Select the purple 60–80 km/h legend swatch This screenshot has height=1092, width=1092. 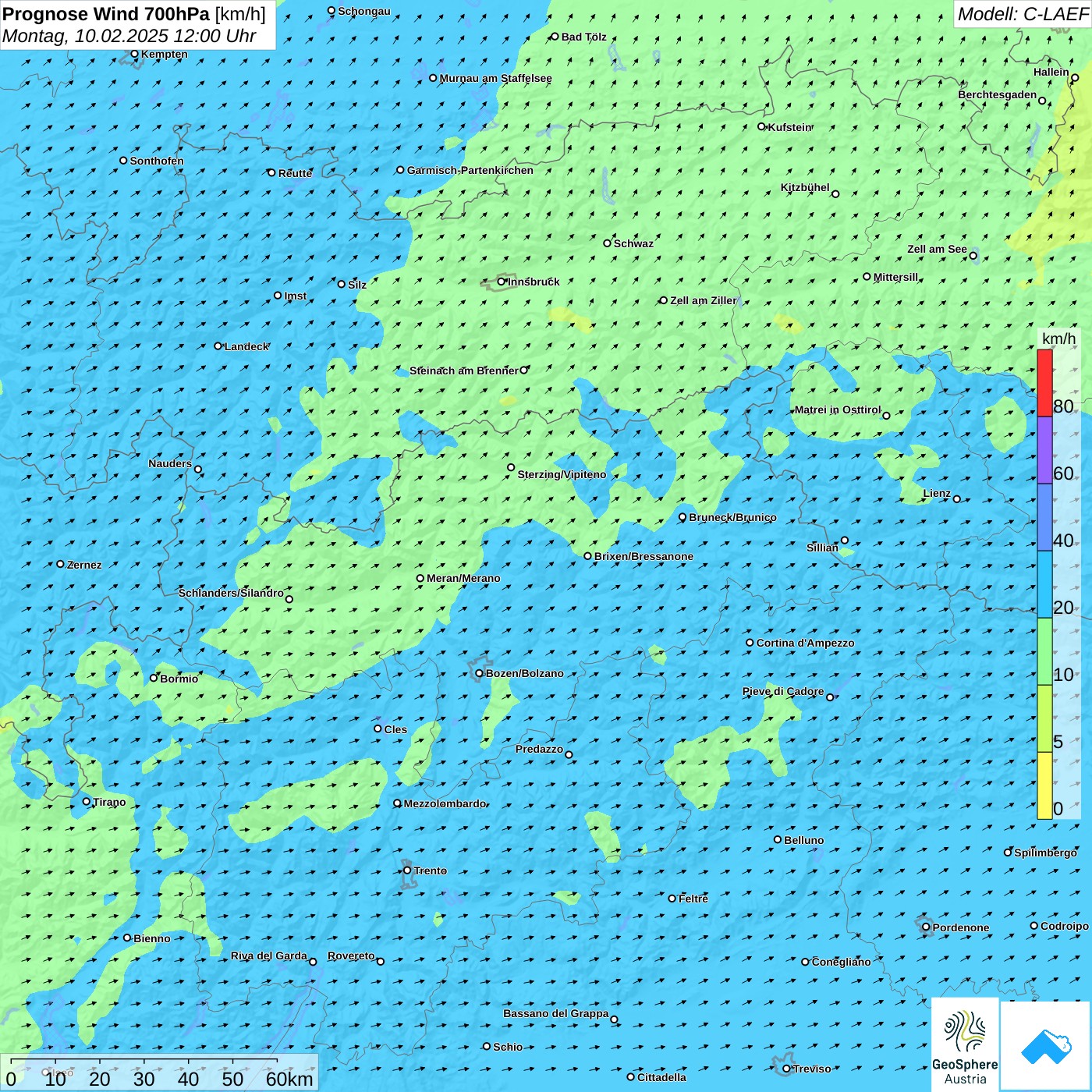click(1044, 450)
